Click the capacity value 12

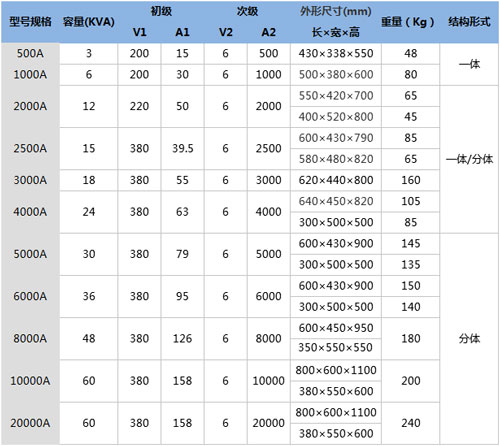point(89,106)
